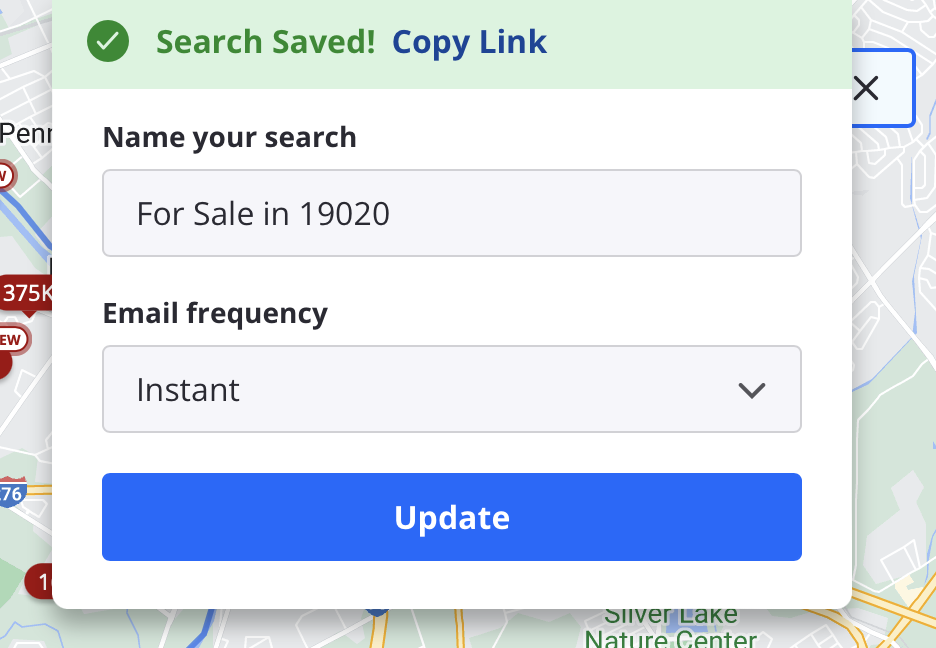
Task: Click the Silver Lake Nature Center map label
Action: [x=670, y=628]
